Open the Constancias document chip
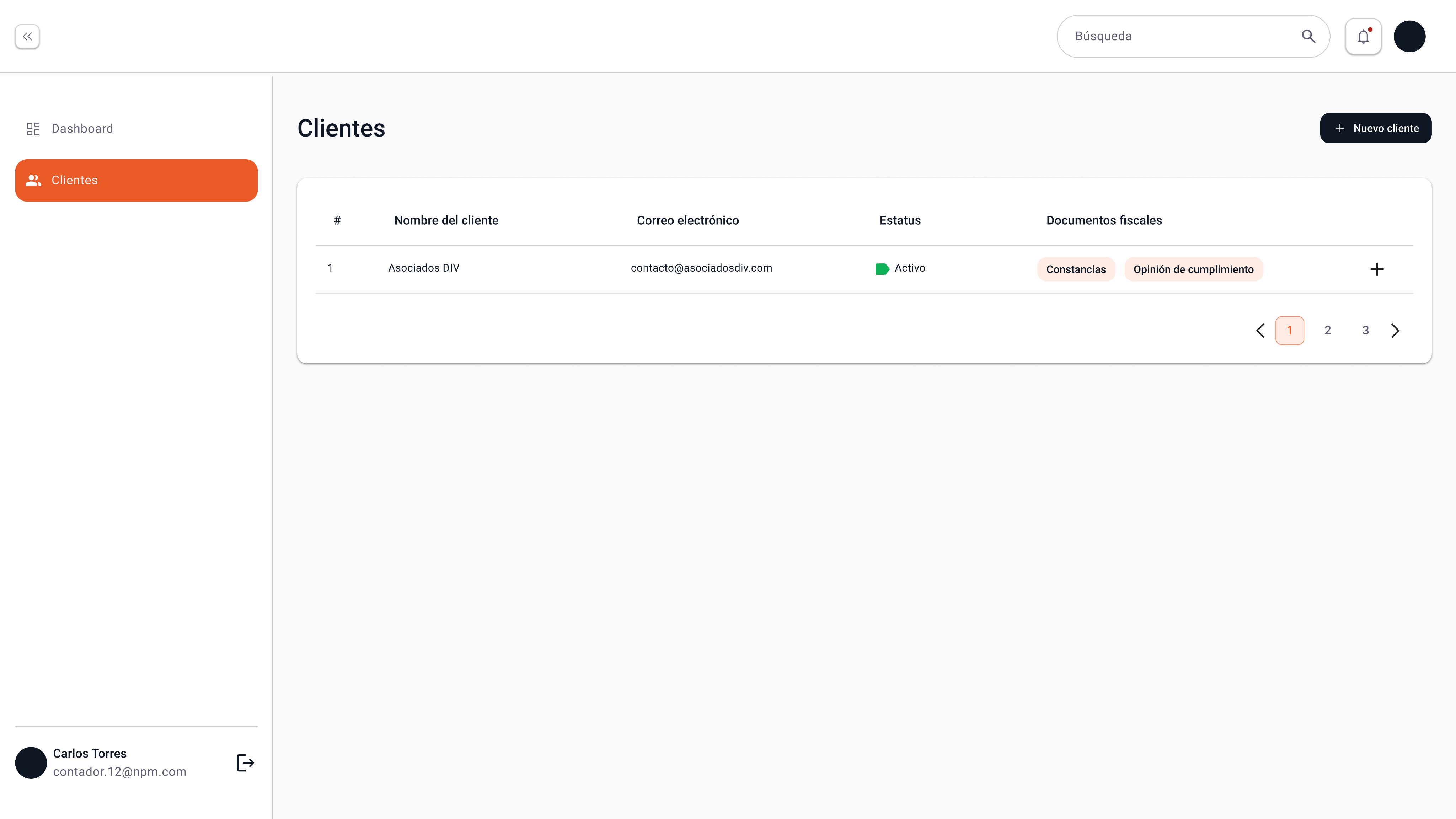Image resolution: width=1456 pixels, height=819 pixels. tap(1076, 269)
